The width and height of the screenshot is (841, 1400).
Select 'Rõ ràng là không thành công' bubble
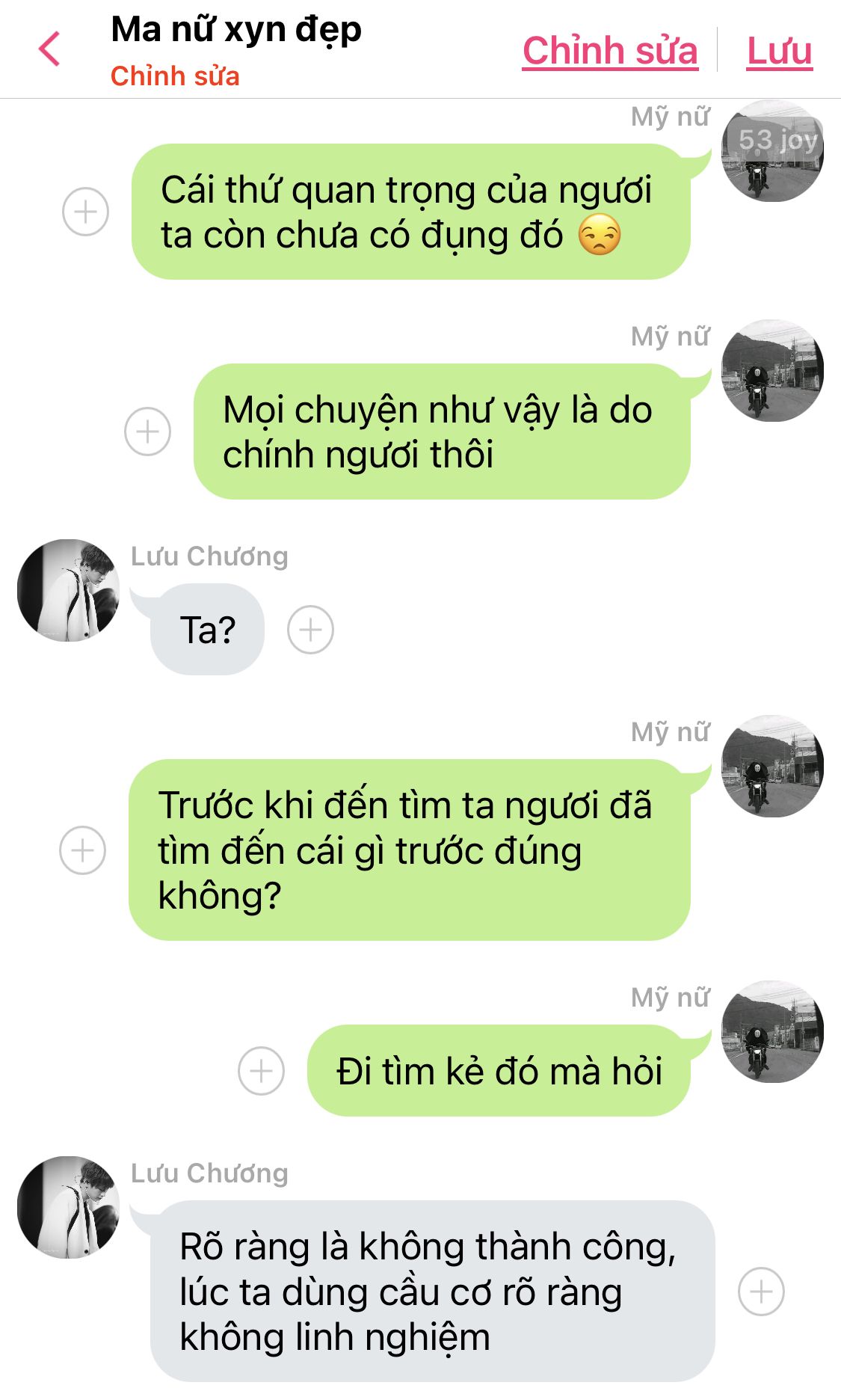click(433, 1291)
